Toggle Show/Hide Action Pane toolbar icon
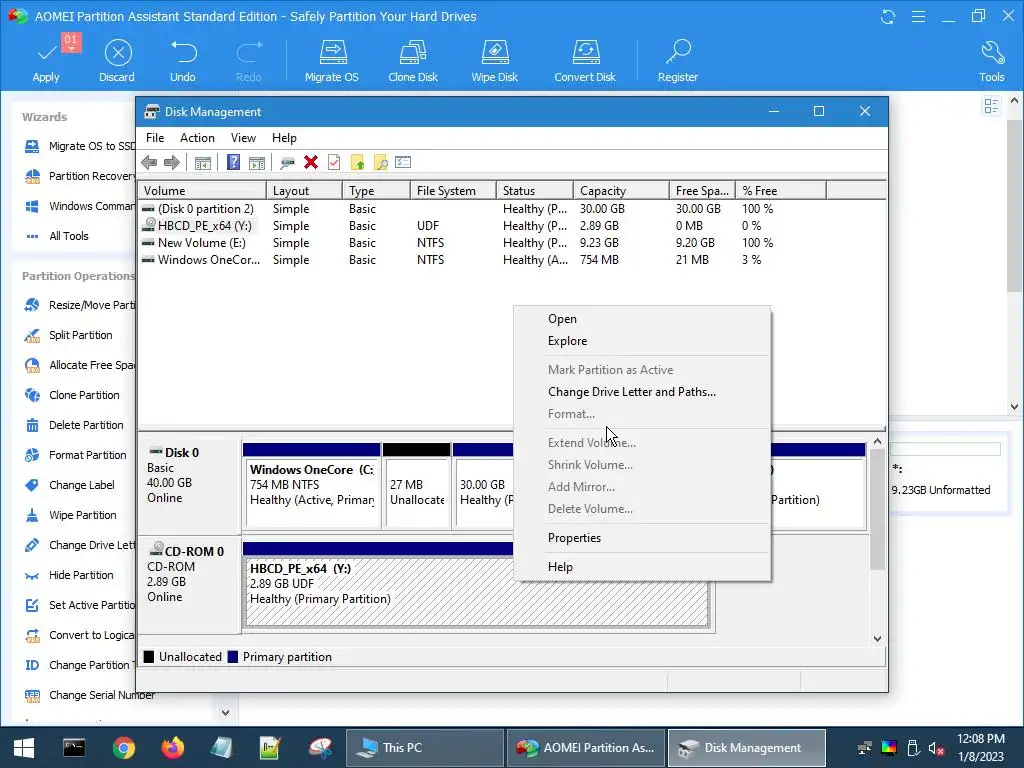 [x=257, y=163]
